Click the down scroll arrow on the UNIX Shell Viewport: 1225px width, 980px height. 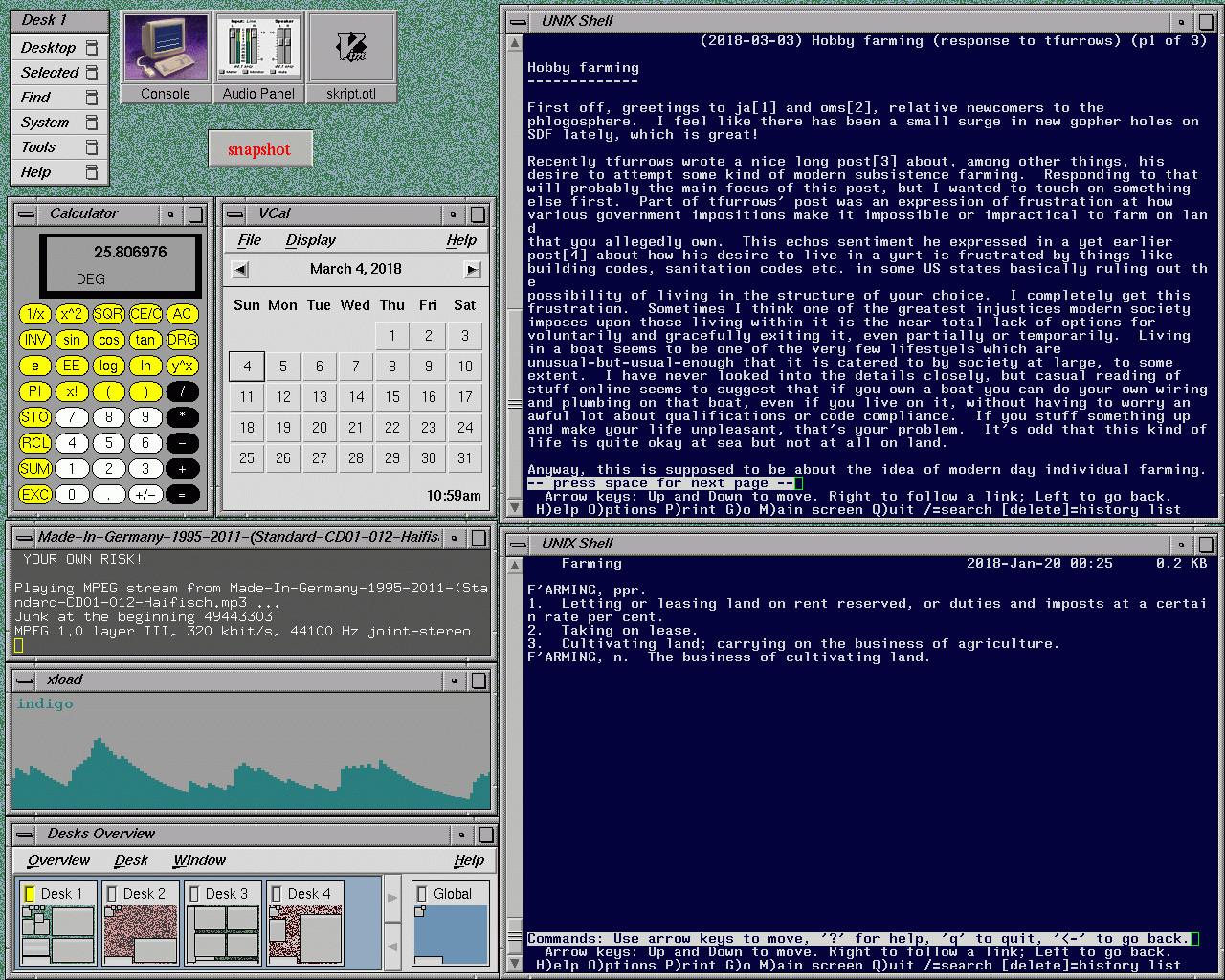click(514, 508)
